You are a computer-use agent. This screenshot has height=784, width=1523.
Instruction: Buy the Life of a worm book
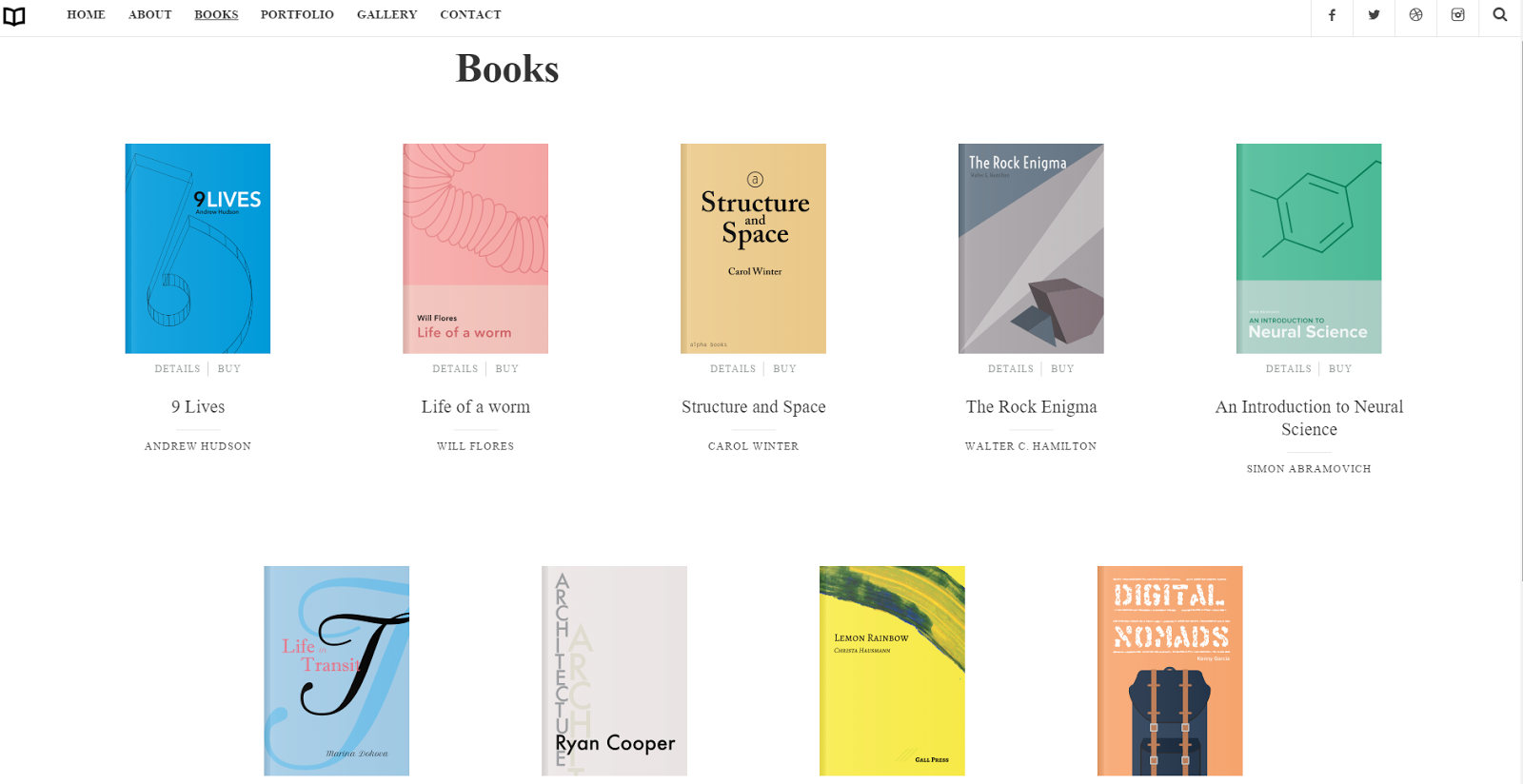[x=506, y=369]
